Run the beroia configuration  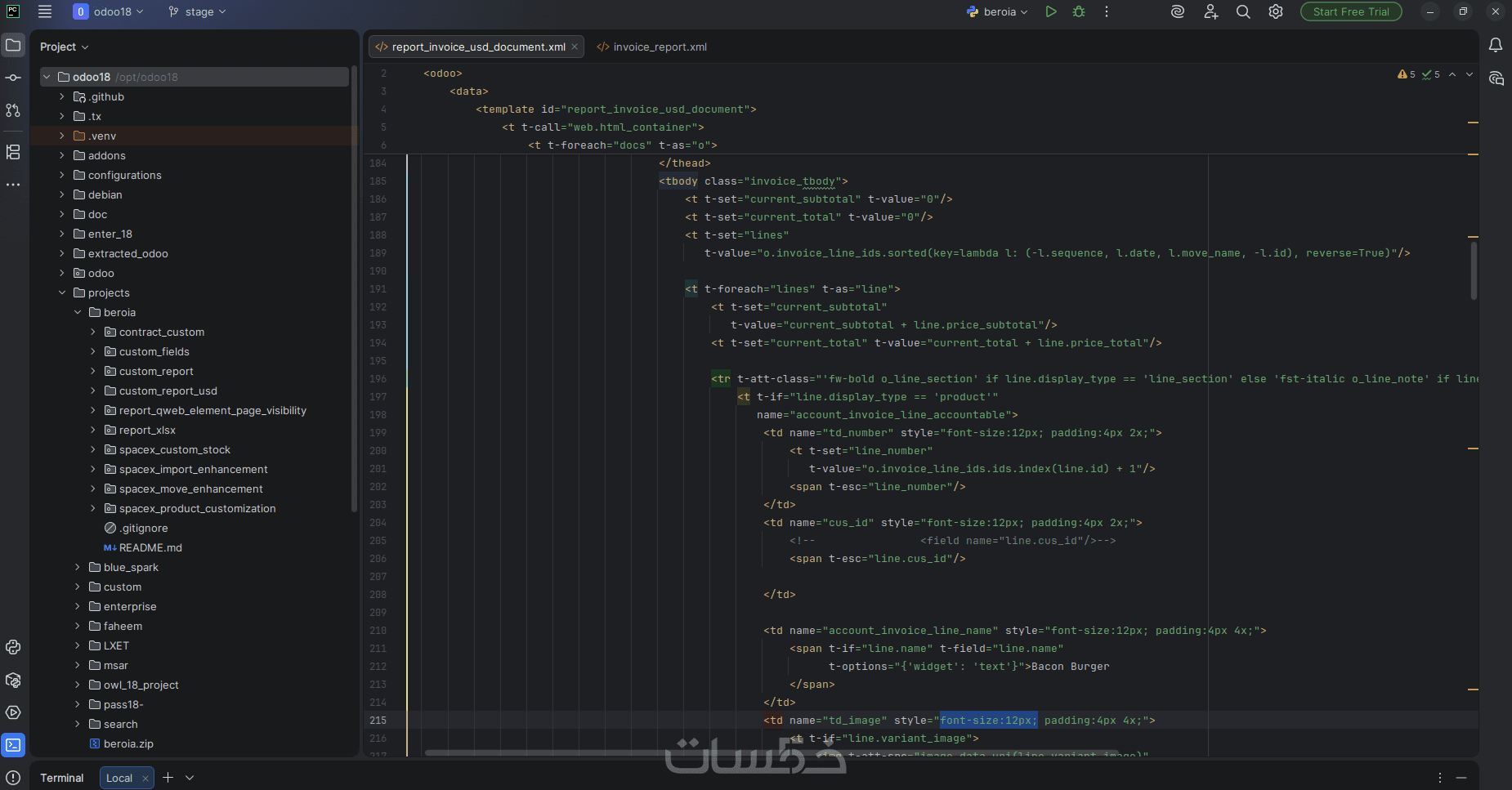[x=1051, y=11]
